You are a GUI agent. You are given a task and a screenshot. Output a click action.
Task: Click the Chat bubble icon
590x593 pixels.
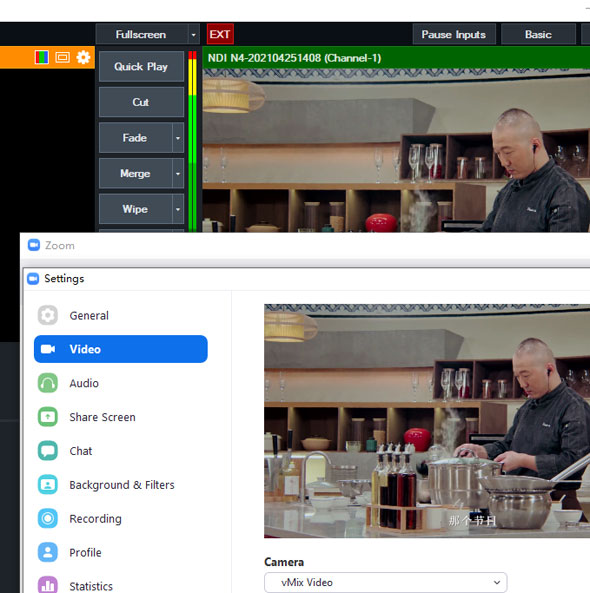pos(48,450)
